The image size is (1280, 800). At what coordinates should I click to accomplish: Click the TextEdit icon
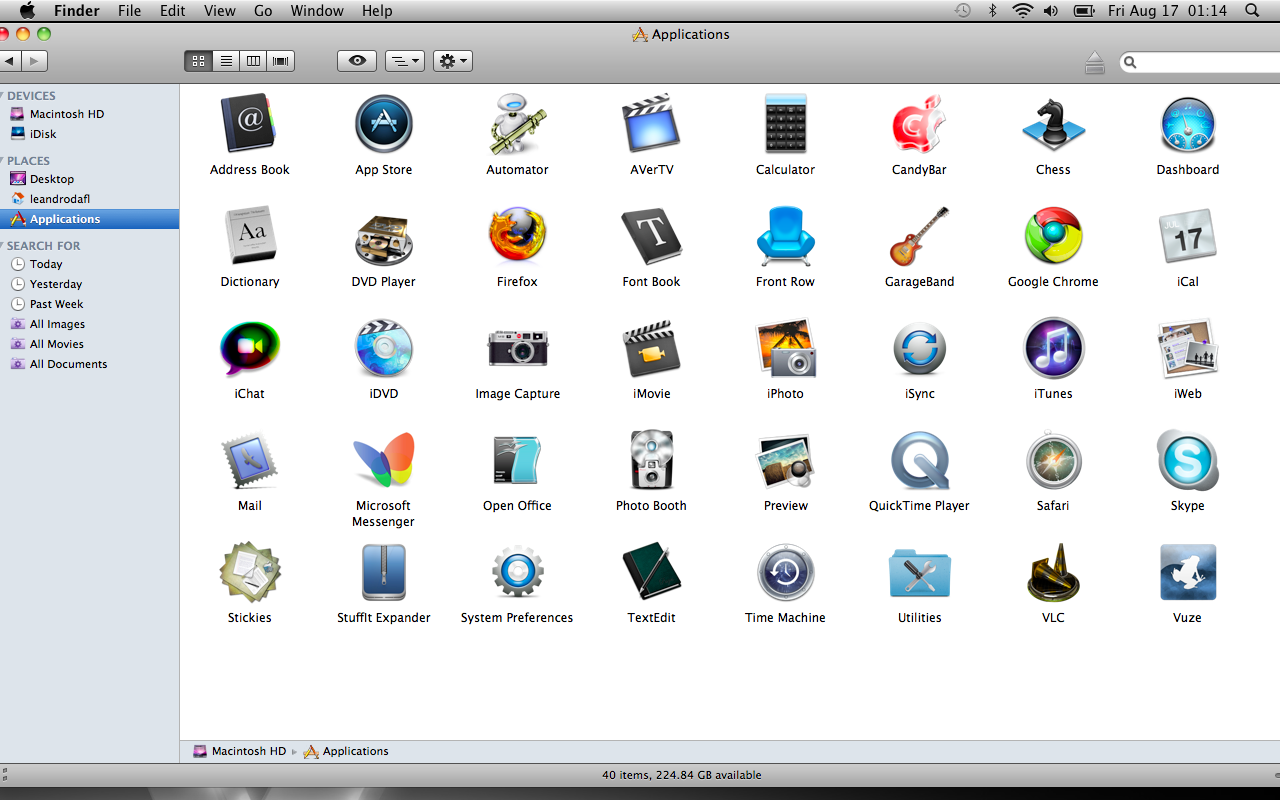(x=651, y=572)
